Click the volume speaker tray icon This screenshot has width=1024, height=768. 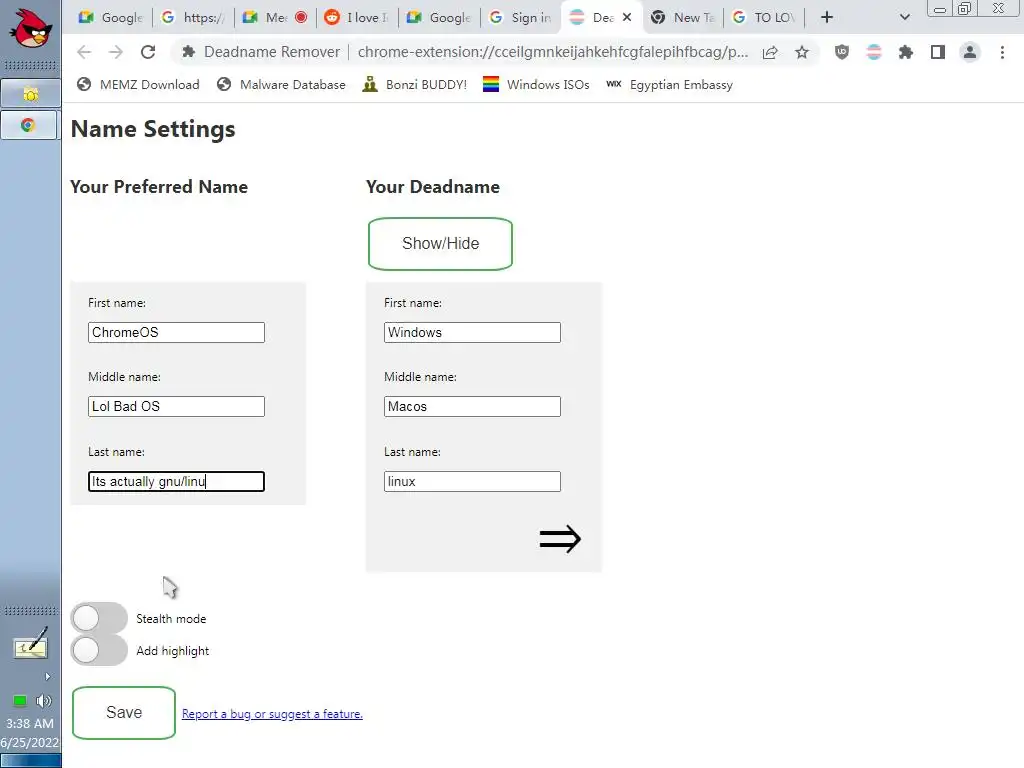[44, 701]
